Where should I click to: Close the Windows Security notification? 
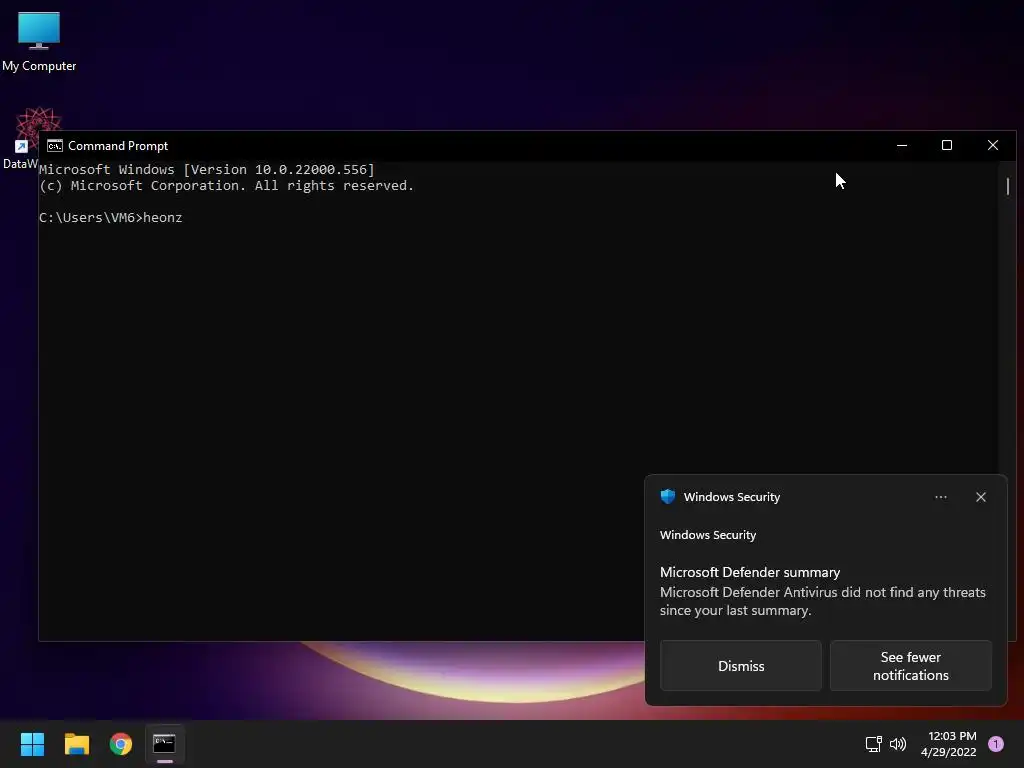pyautogui.click(x=981, y=497)
